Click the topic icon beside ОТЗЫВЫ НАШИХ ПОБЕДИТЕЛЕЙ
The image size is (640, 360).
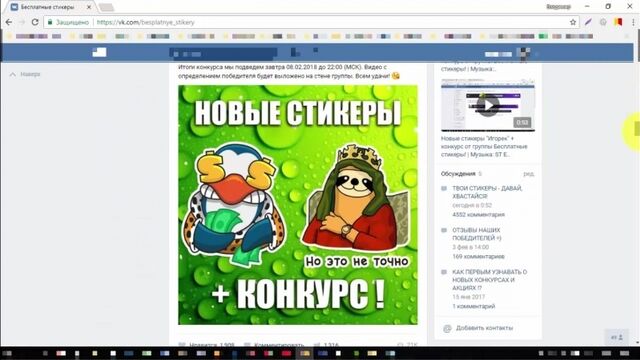(x=444, y=230)
